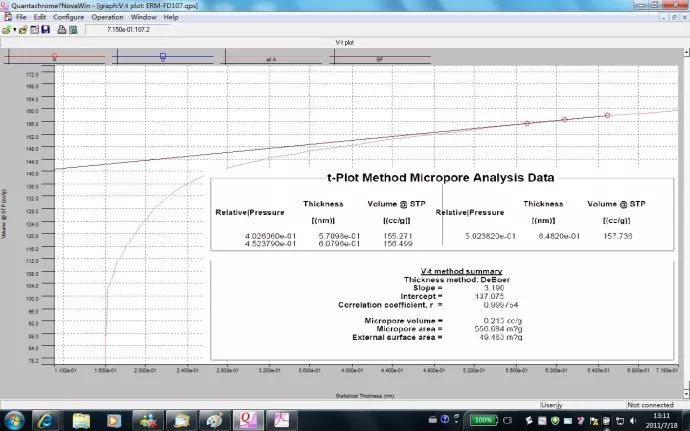Click the 'User:jy' status bar entry
The height and width of the screenshot is (431, 690).
pyautogui.click(x=551, y=405)
